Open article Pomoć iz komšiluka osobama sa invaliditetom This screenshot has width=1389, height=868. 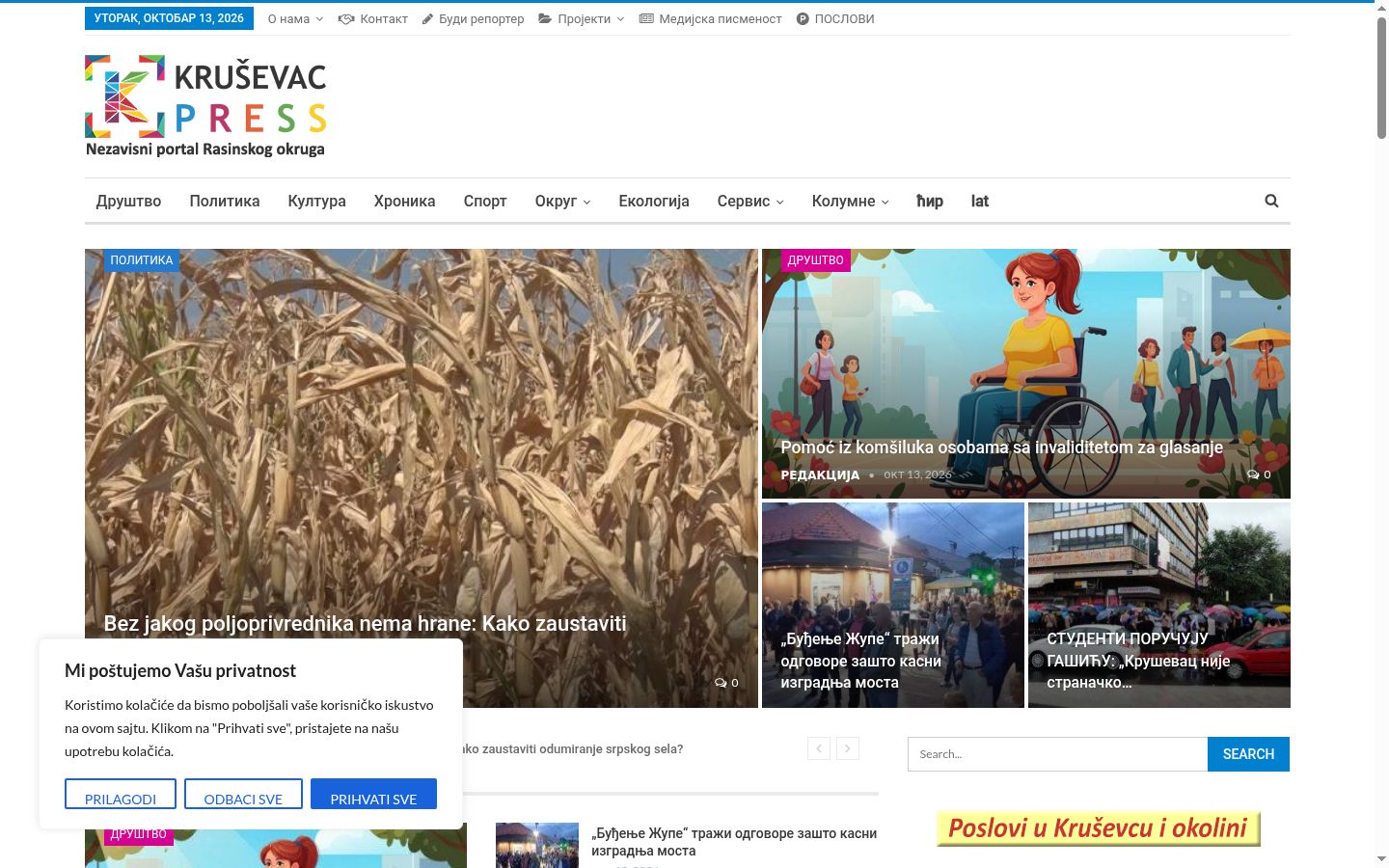(x=1001, y=448)
